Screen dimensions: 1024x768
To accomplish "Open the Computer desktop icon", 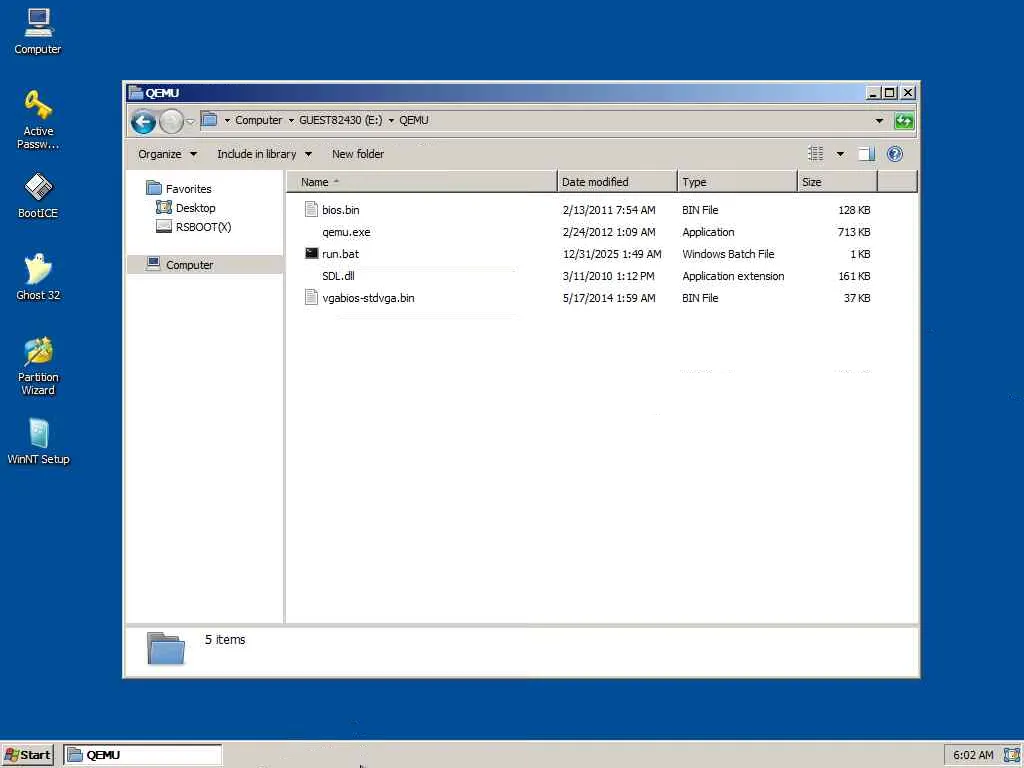I will tap(38, 31).
